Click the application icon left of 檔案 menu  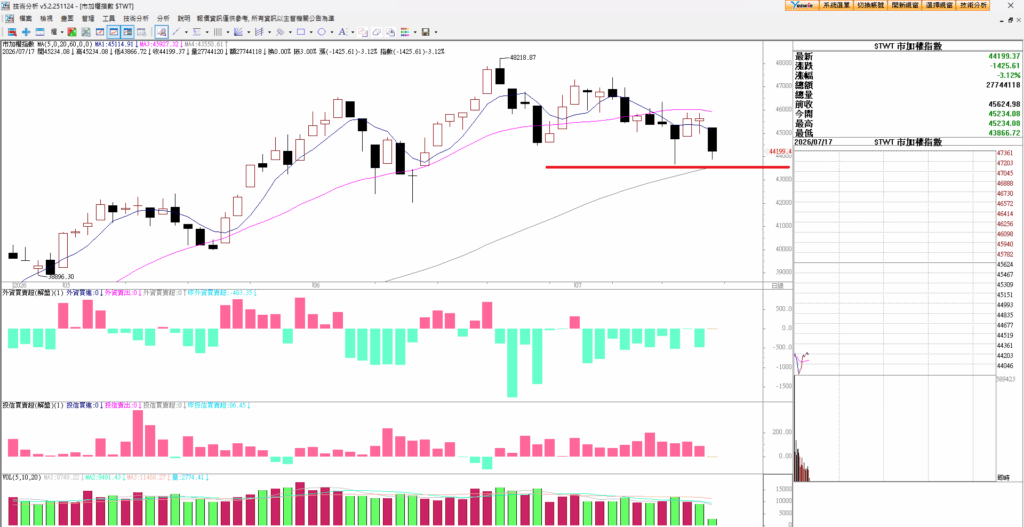click(x=10, y=18)
